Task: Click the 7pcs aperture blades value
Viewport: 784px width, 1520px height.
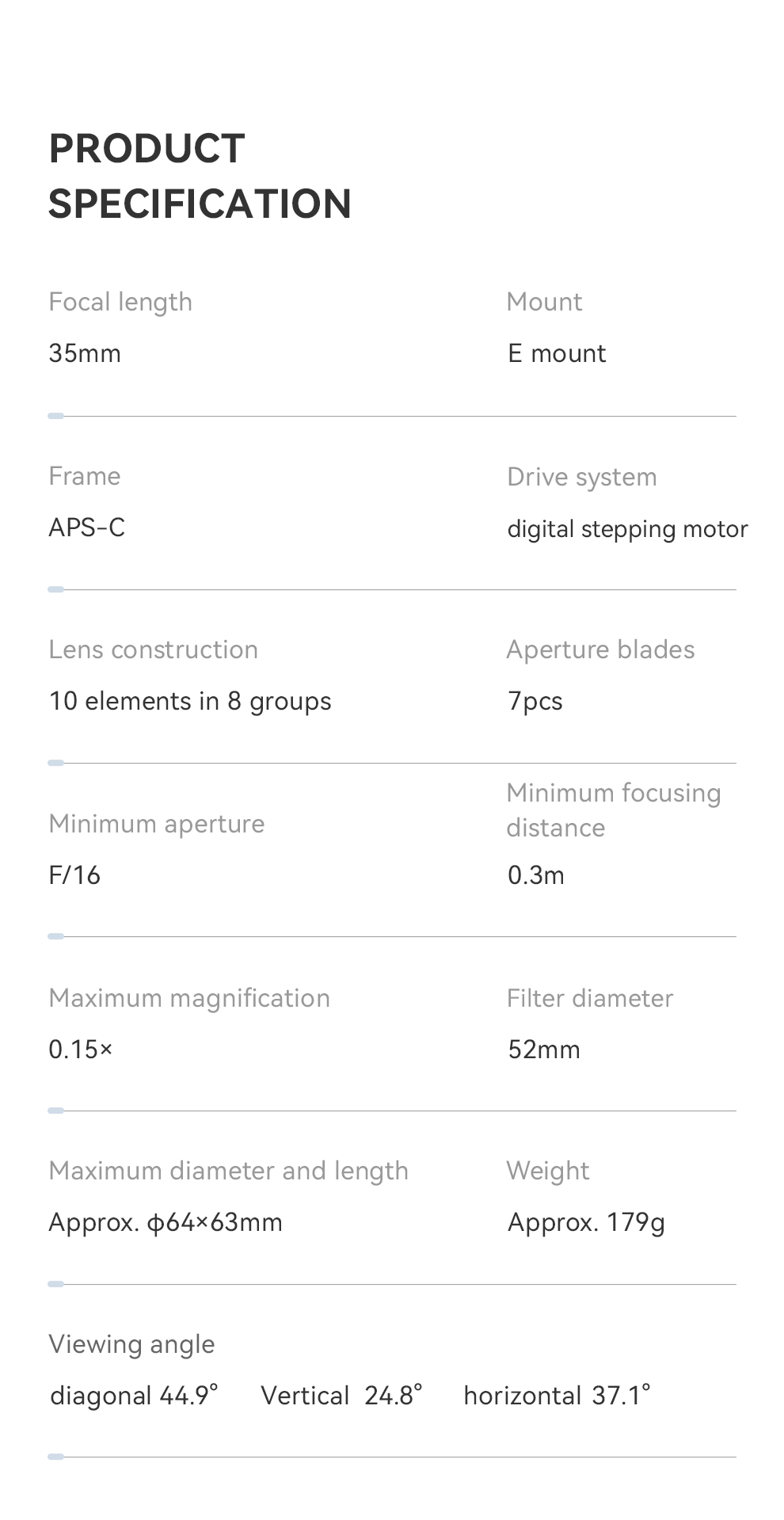Action: tap(535, 701)
